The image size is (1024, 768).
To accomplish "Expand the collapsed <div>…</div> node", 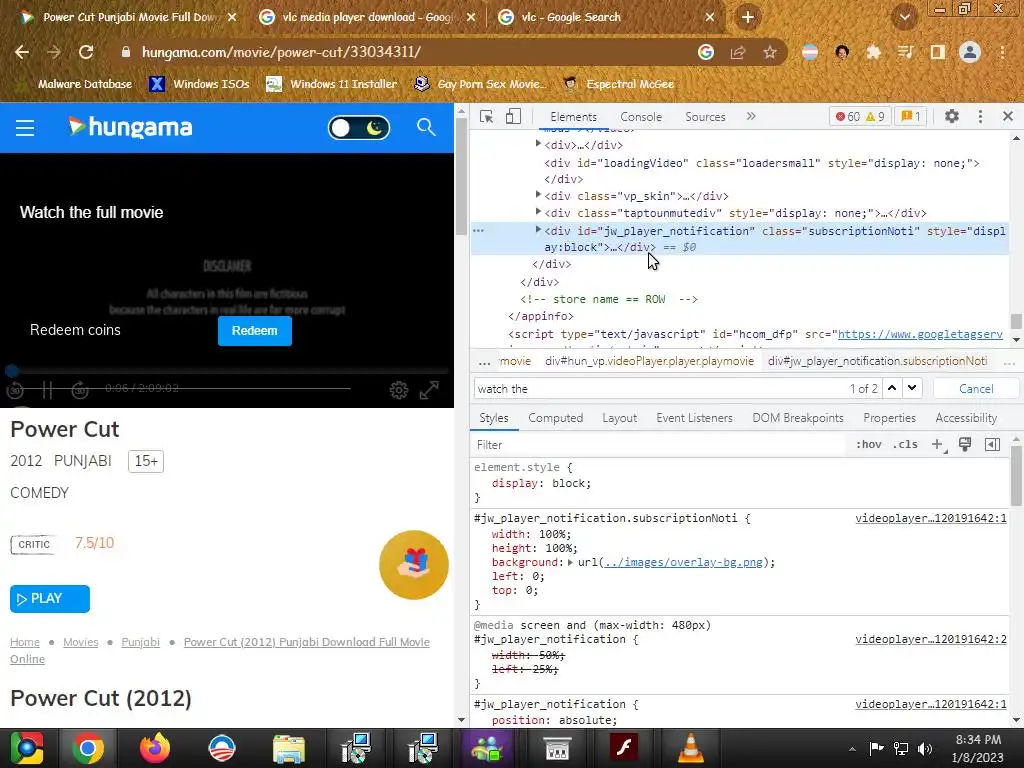I will [538, 144].
